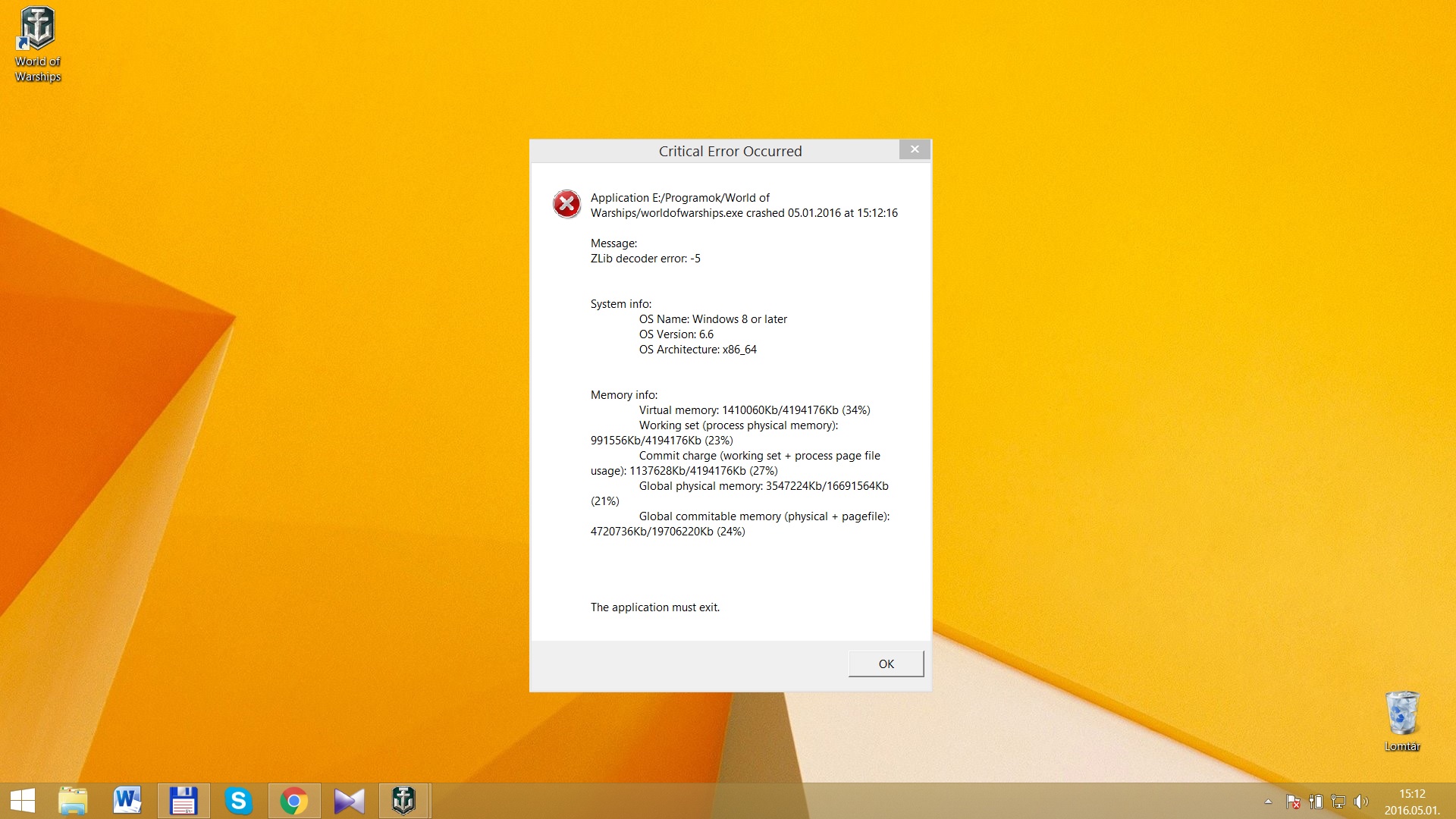Click the crashed application path text

744,206
